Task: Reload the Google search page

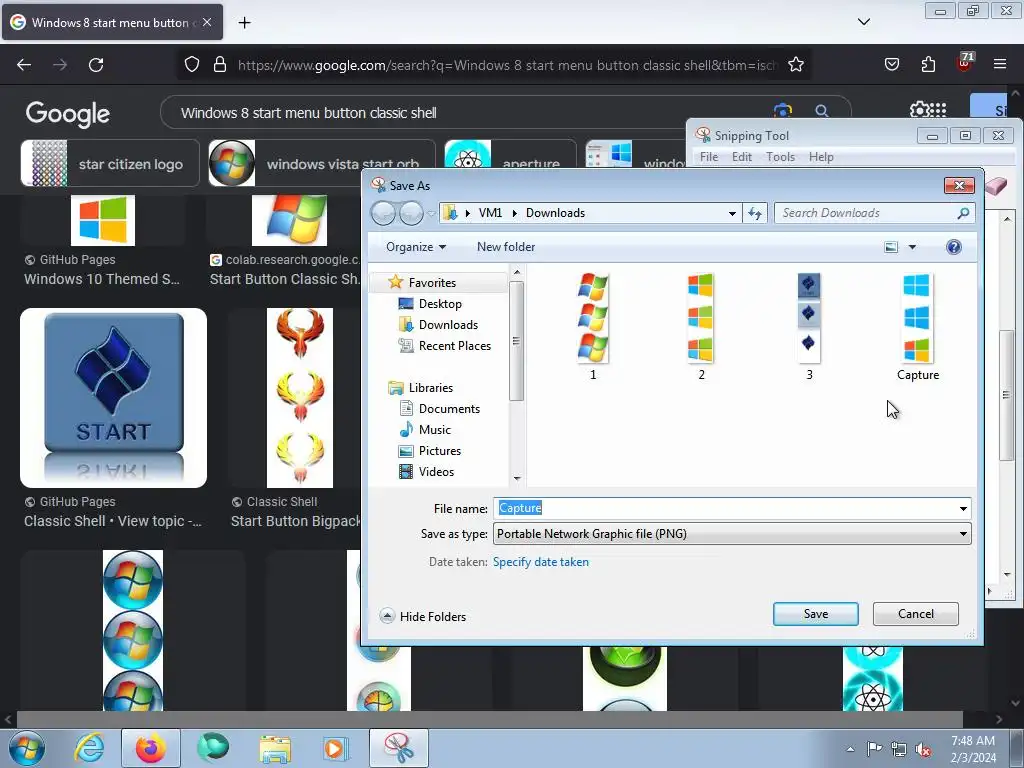Action: tap(96, 65)
